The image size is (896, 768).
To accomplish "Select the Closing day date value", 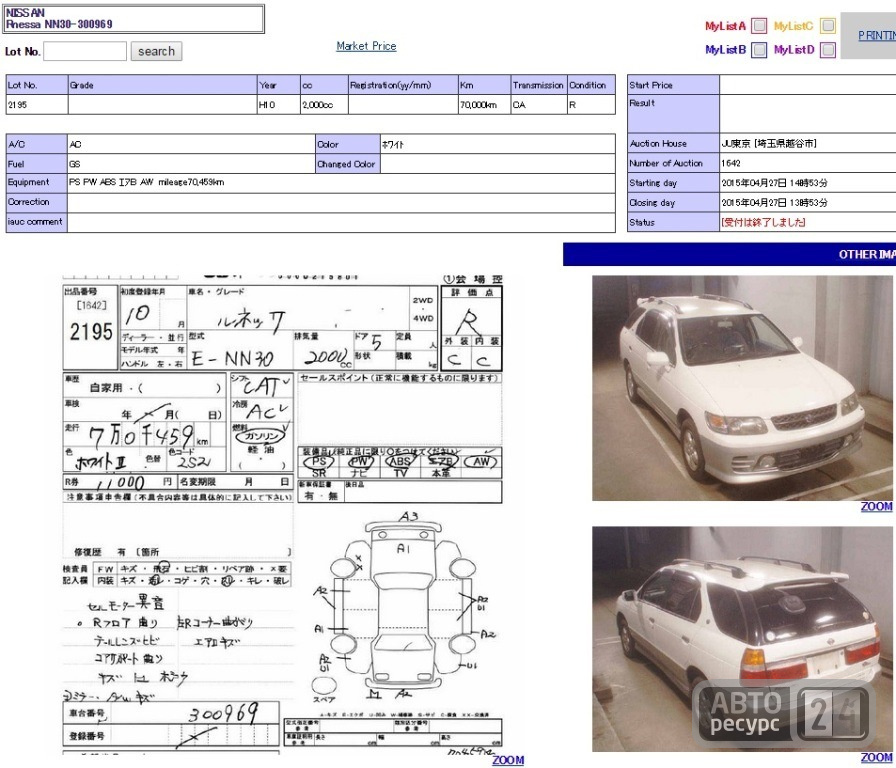I will point(774,203).
